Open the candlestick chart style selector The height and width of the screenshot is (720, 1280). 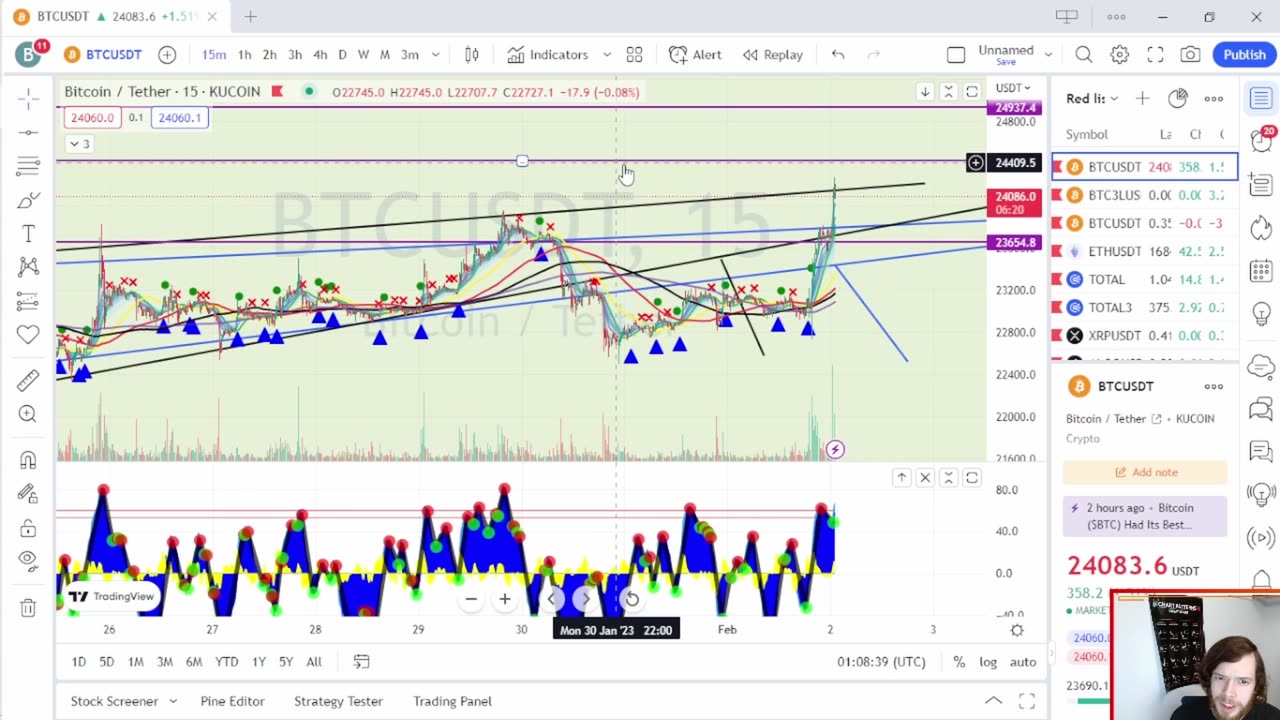[472, 55]
